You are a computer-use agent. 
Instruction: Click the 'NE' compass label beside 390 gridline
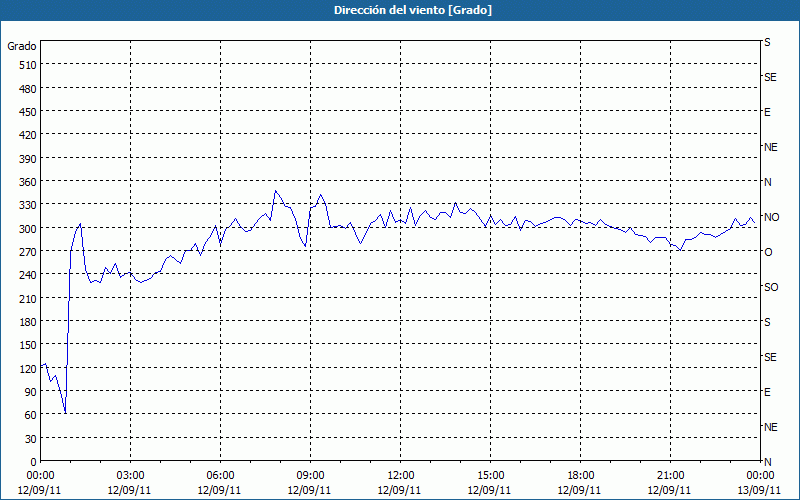[x=771, y=147]
